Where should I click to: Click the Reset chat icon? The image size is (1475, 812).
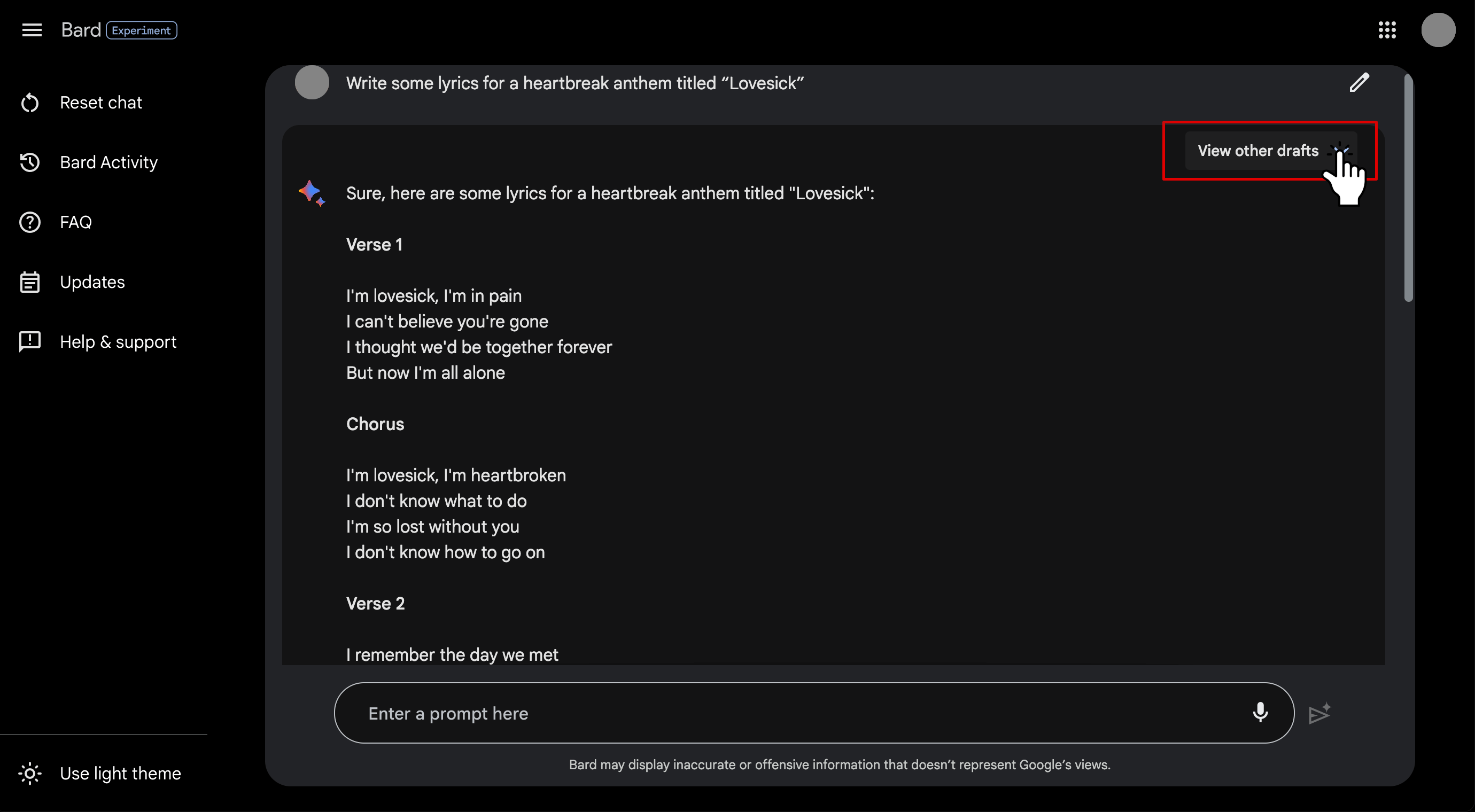coord(30,103)
